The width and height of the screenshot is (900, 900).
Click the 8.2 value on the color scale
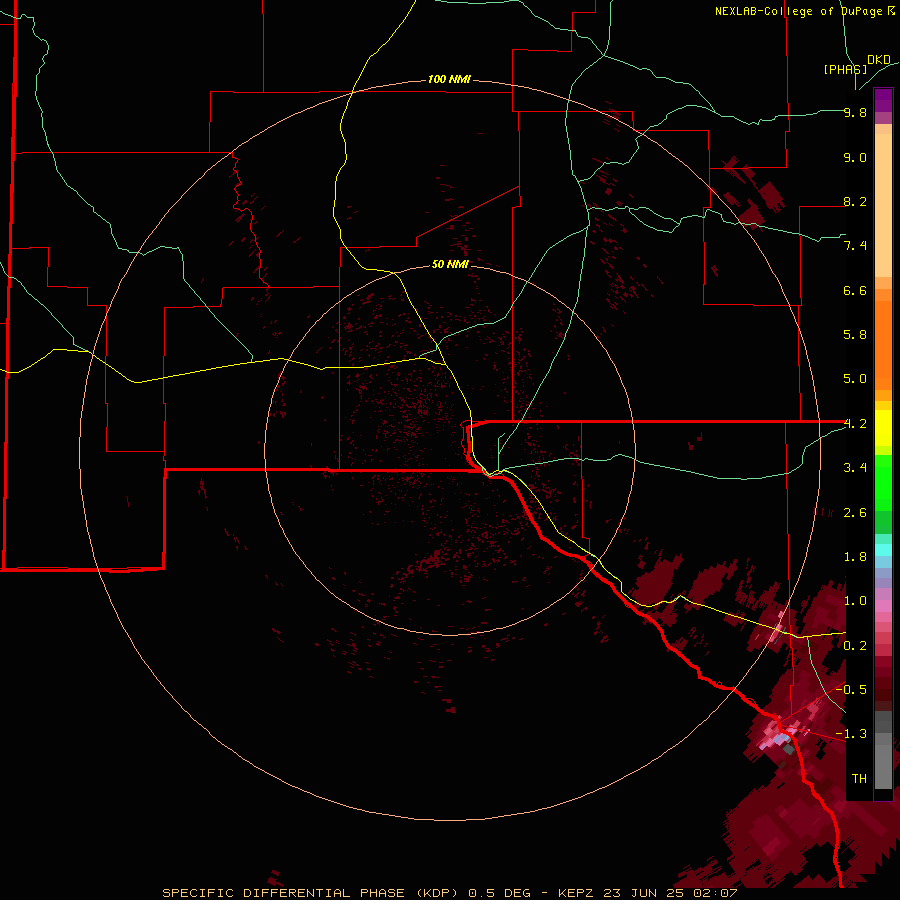[x=855, y=201]
